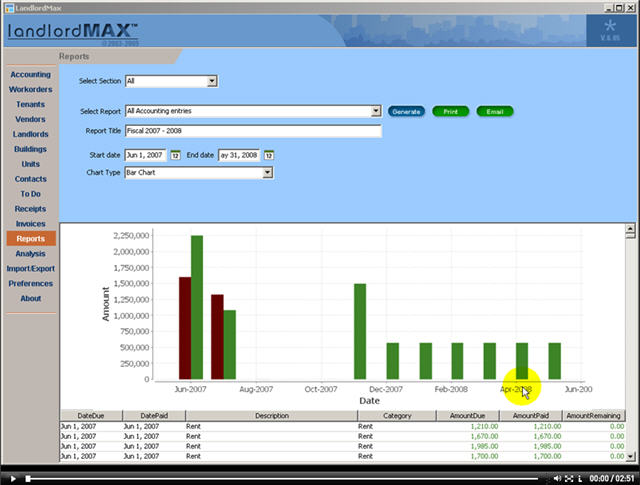The width and height of the screenshot is (640, 485).
Task: Open Import/Export
Action: coord(31,269)
